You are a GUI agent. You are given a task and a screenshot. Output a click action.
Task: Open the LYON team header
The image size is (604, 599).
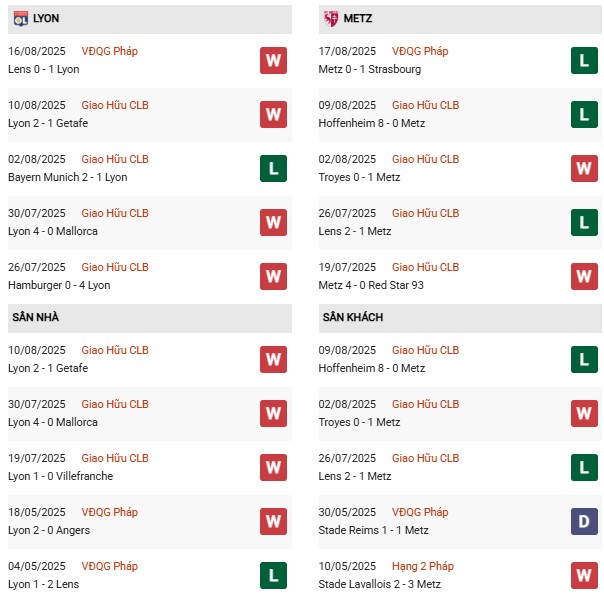45,19
